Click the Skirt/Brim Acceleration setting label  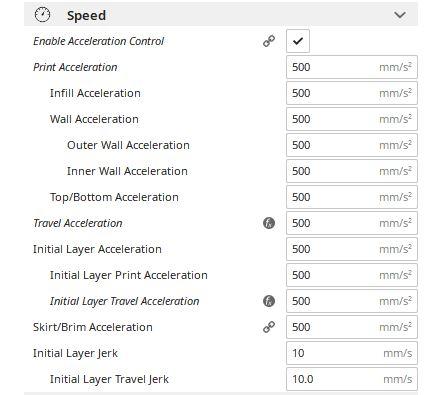[x=93, y=327]
